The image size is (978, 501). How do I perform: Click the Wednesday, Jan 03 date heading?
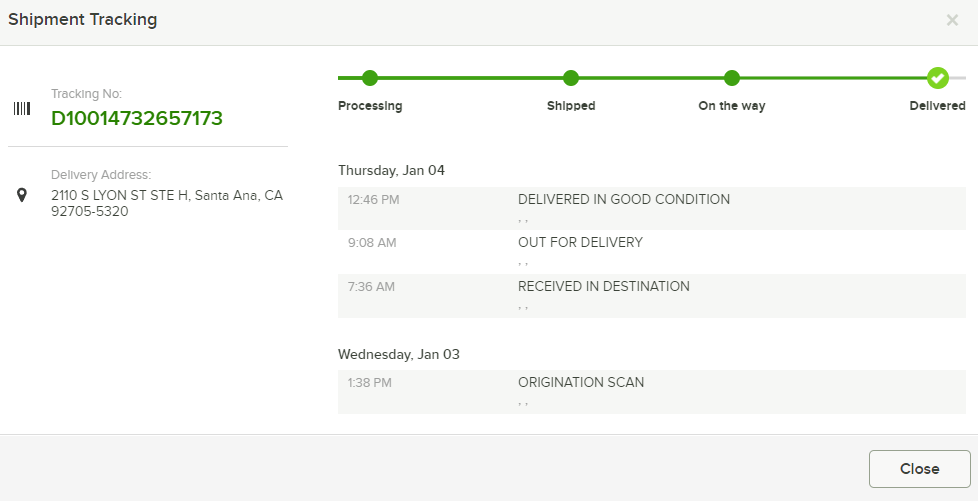coord(399,354)
